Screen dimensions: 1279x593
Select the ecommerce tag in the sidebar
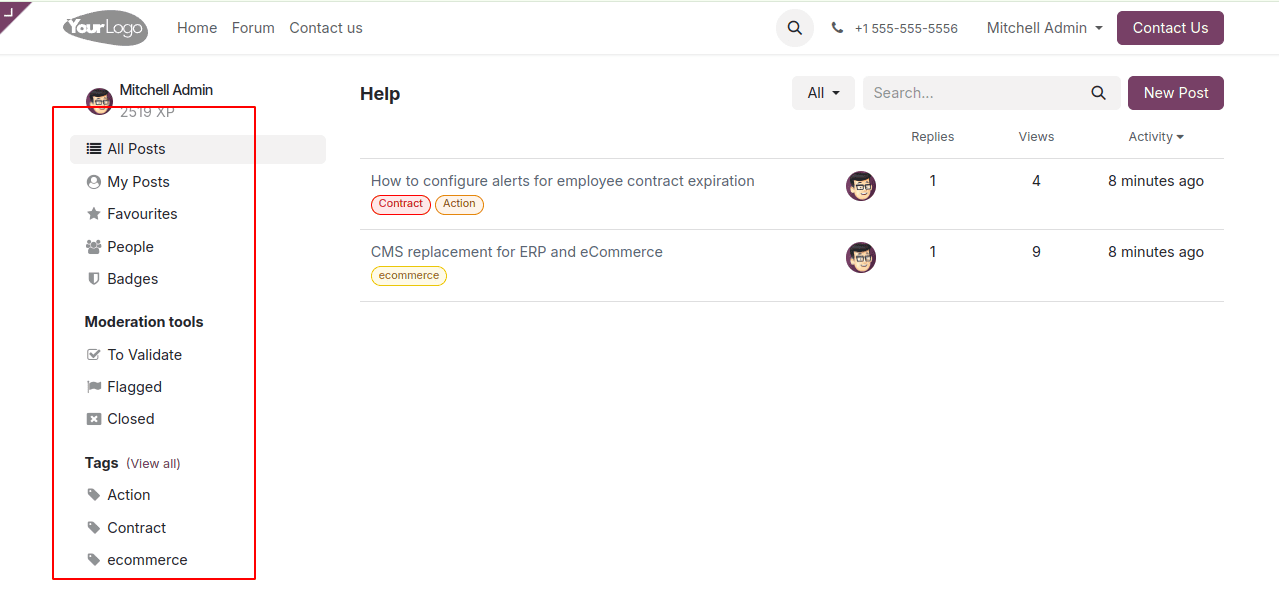[147, 559]
